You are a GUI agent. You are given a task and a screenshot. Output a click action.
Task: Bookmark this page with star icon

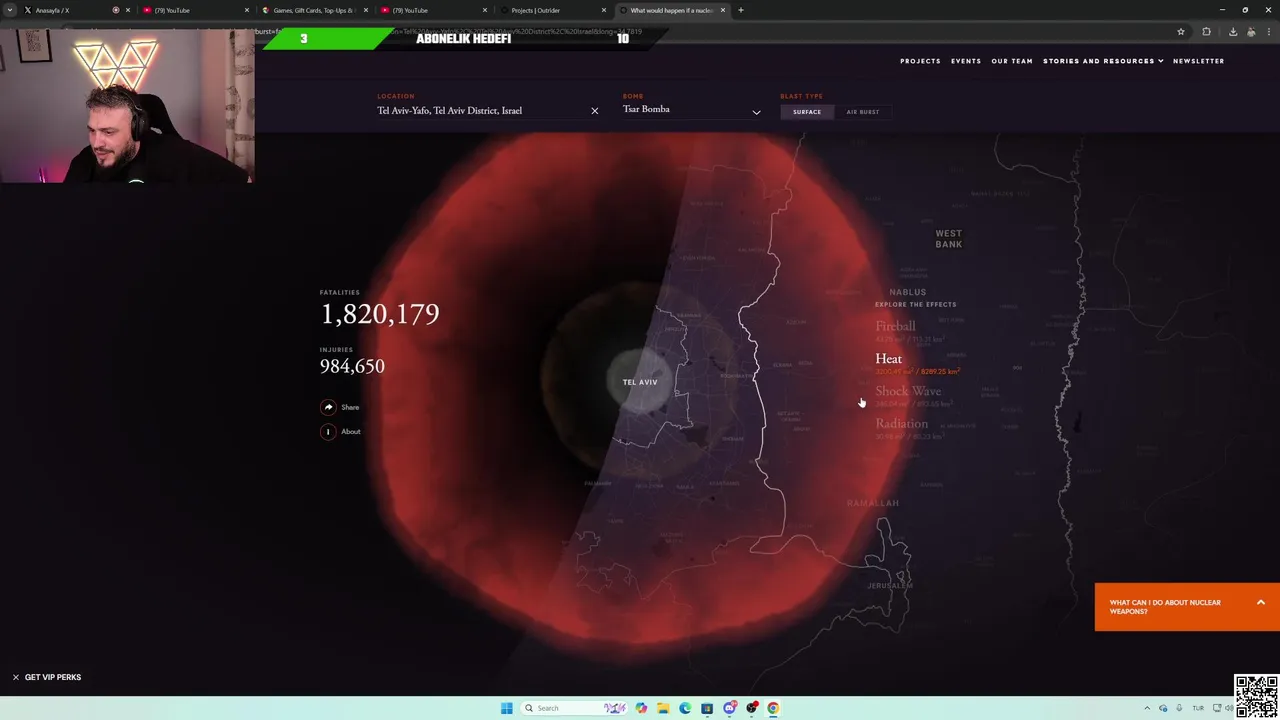pos(1181,32)
